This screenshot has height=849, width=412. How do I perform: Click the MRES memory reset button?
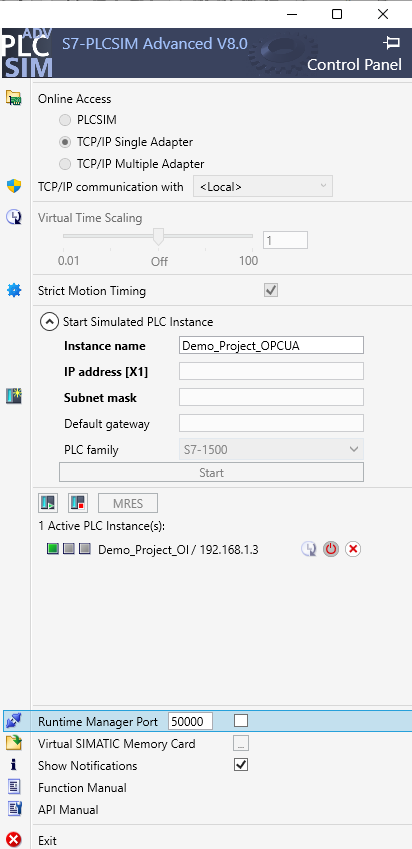point(128,503)
